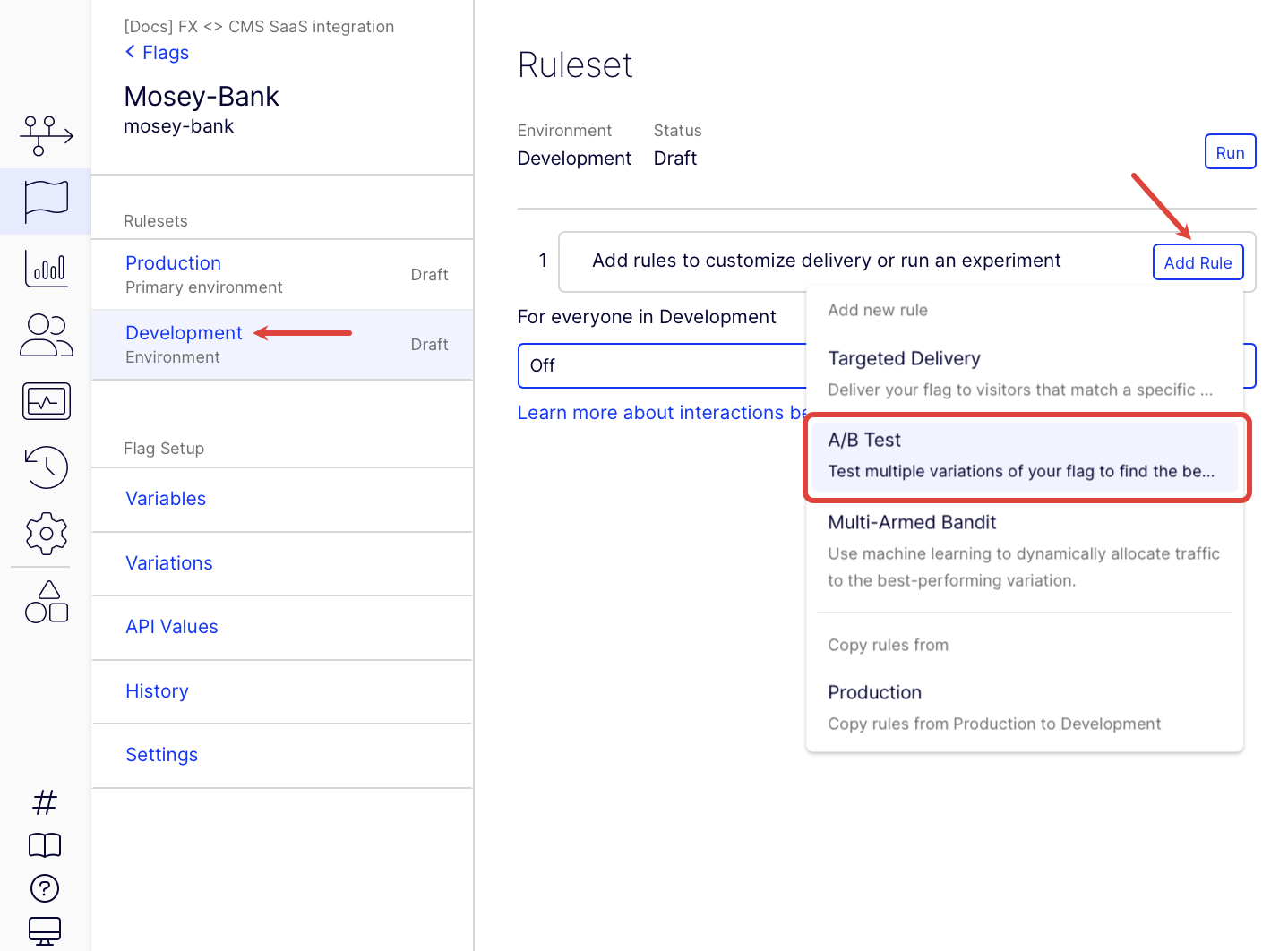
Task: Open the History clock icon in sidebar
Action: [x=46, y=467]
